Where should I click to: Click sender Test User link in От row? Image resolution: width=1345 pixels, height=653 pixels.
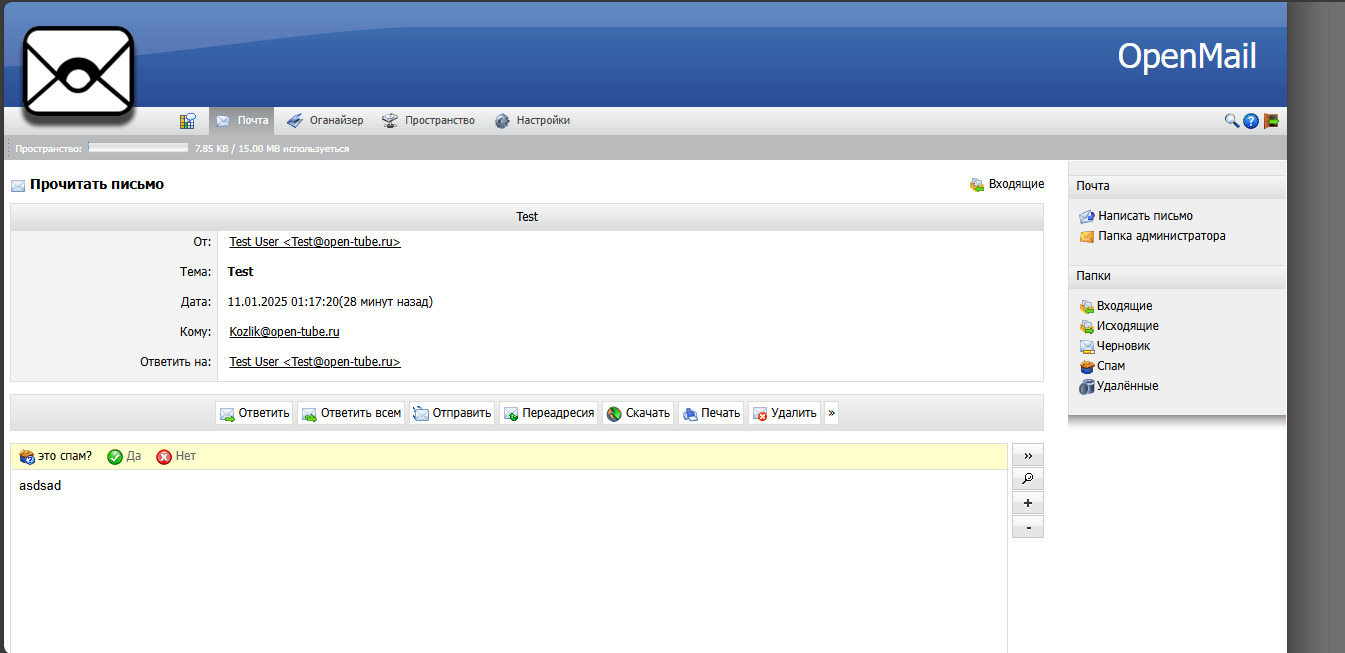[x=315, y=242]
